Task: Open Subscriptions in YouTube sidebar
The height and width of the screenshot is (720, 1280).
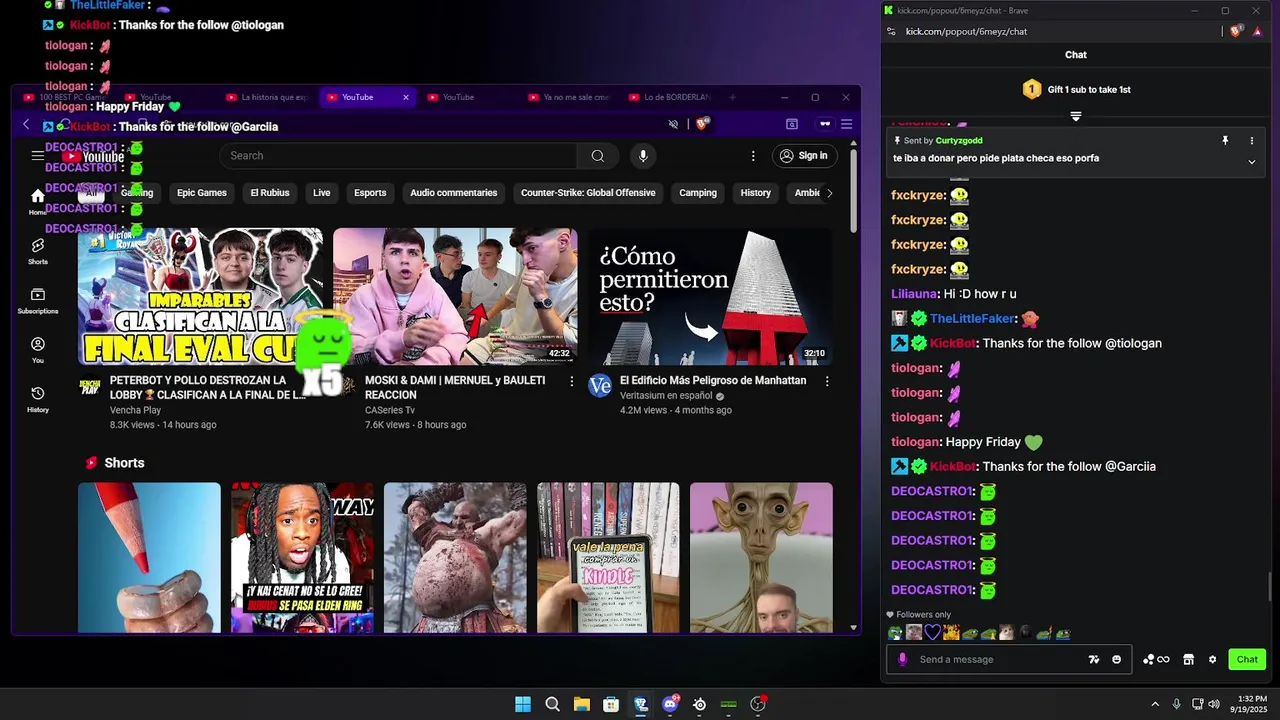Action: 38,301
